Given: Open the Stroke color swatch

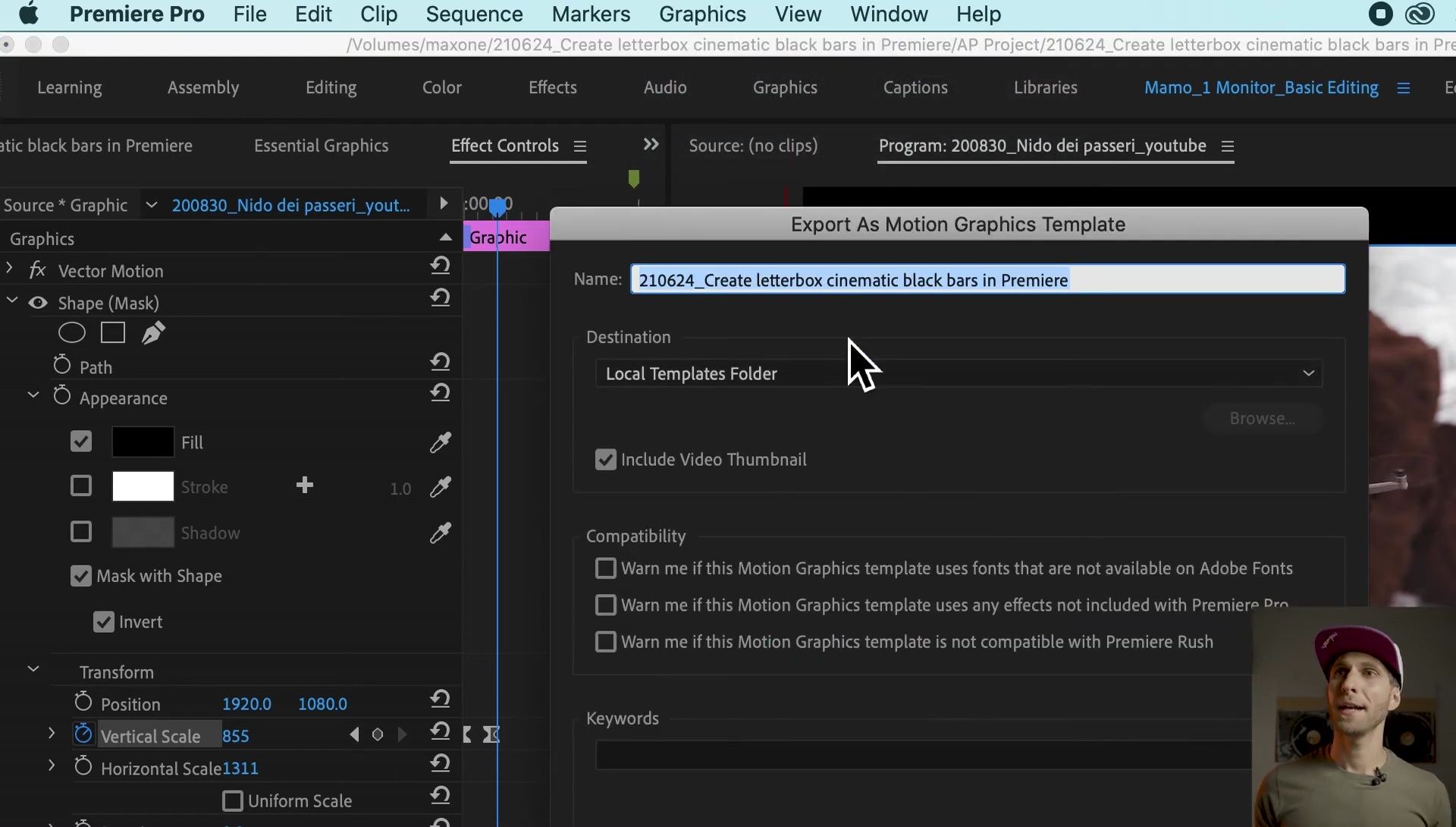Looking at the screenshot, I should tap(143, 486).
